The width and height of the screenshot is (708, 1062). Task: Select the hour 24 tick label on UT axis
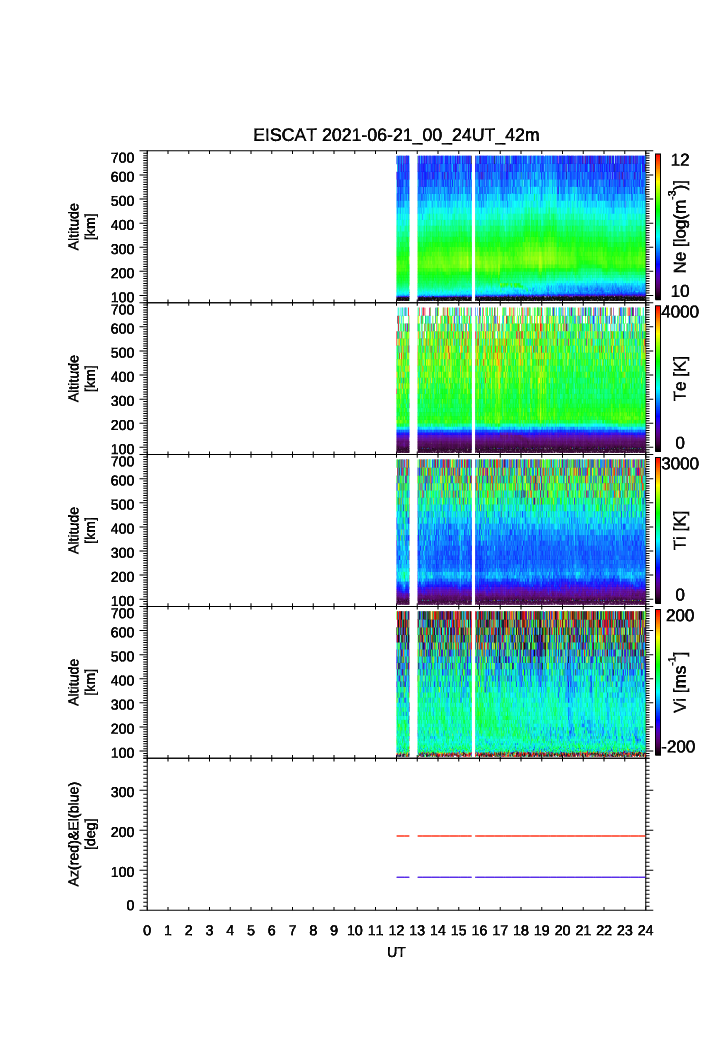pos(645,931)
